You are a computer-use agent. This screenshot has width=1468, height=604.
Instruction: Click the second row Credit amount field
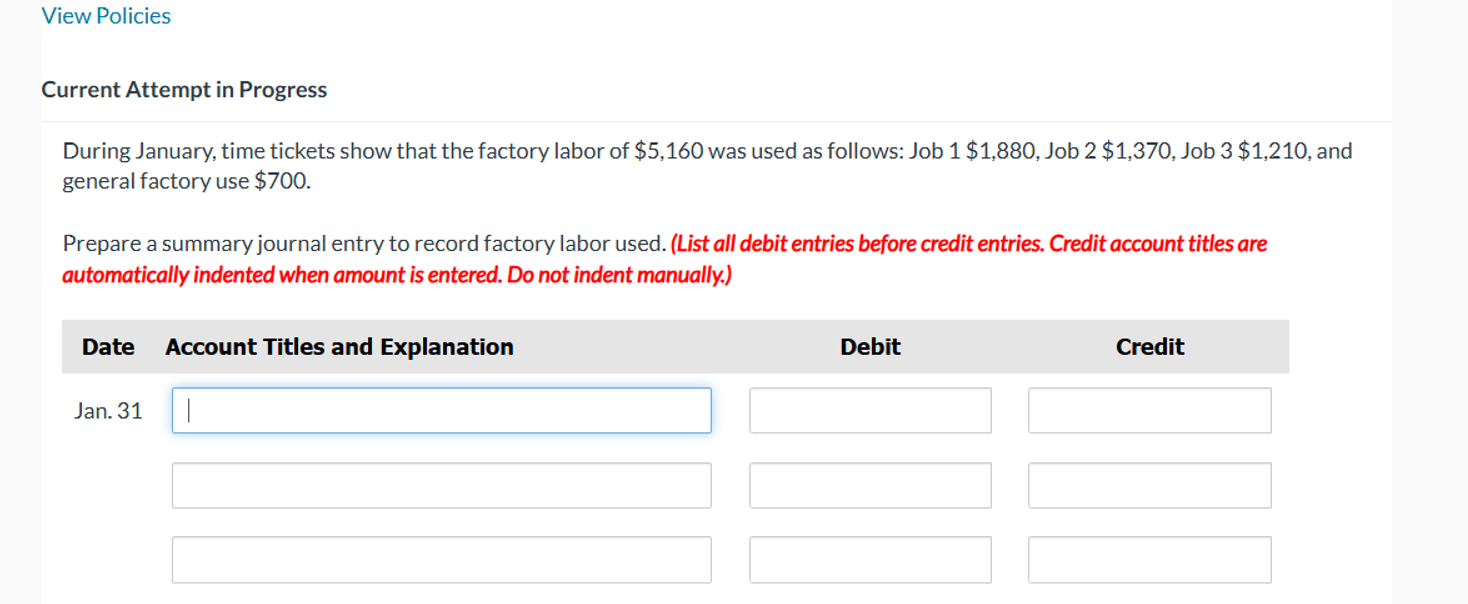click(1148, 485)
